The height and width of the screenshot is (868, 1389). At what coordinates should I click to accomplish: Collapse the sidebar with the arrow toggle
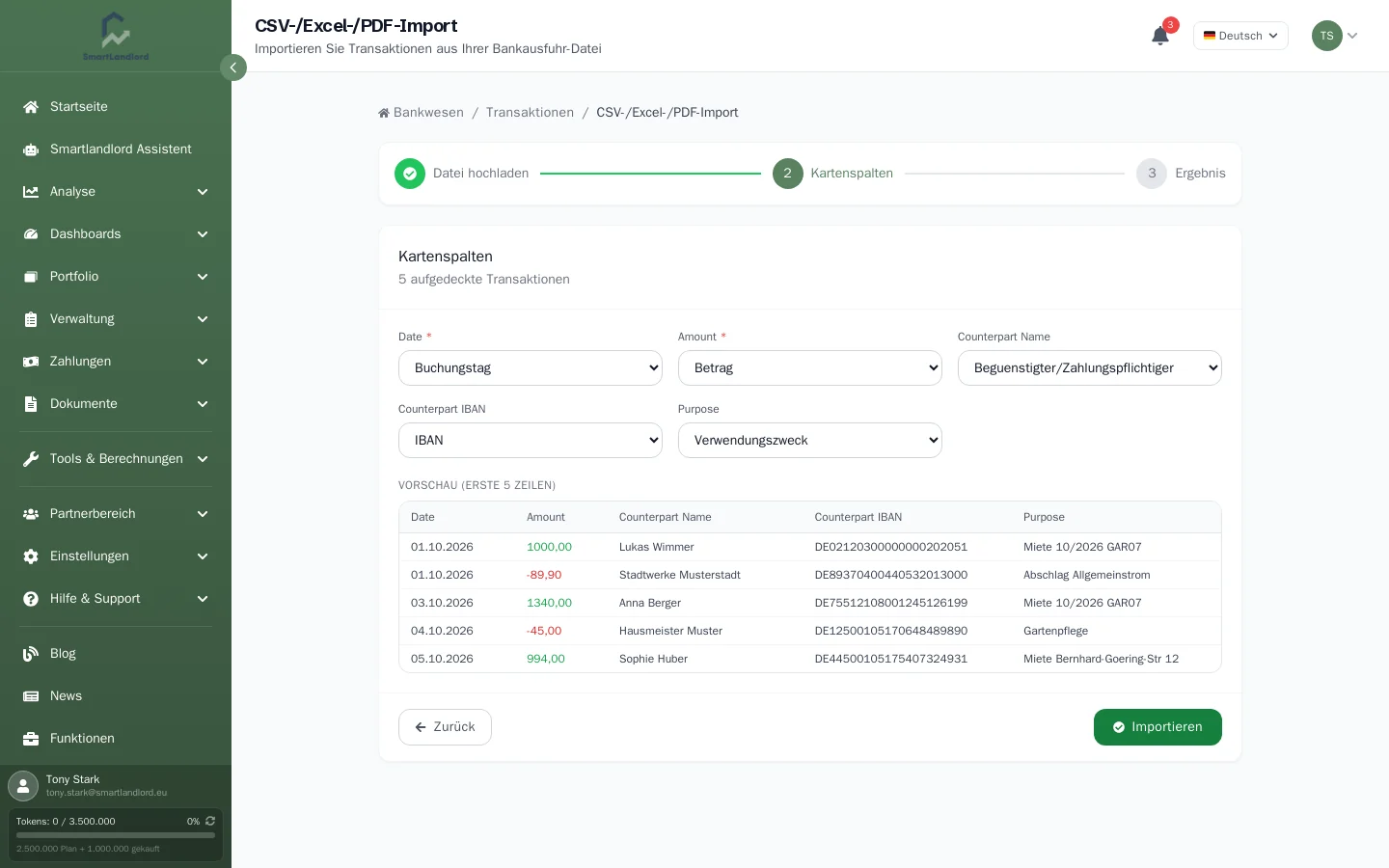click(x=233, y=68)
